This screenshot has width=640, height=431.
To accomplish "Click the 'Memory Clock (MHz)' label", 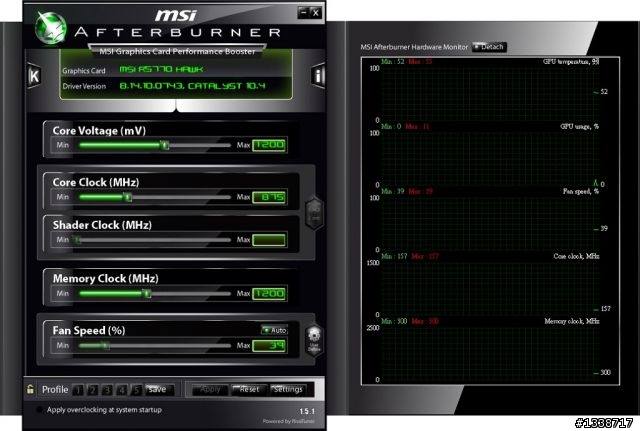I will pos(106,278).
